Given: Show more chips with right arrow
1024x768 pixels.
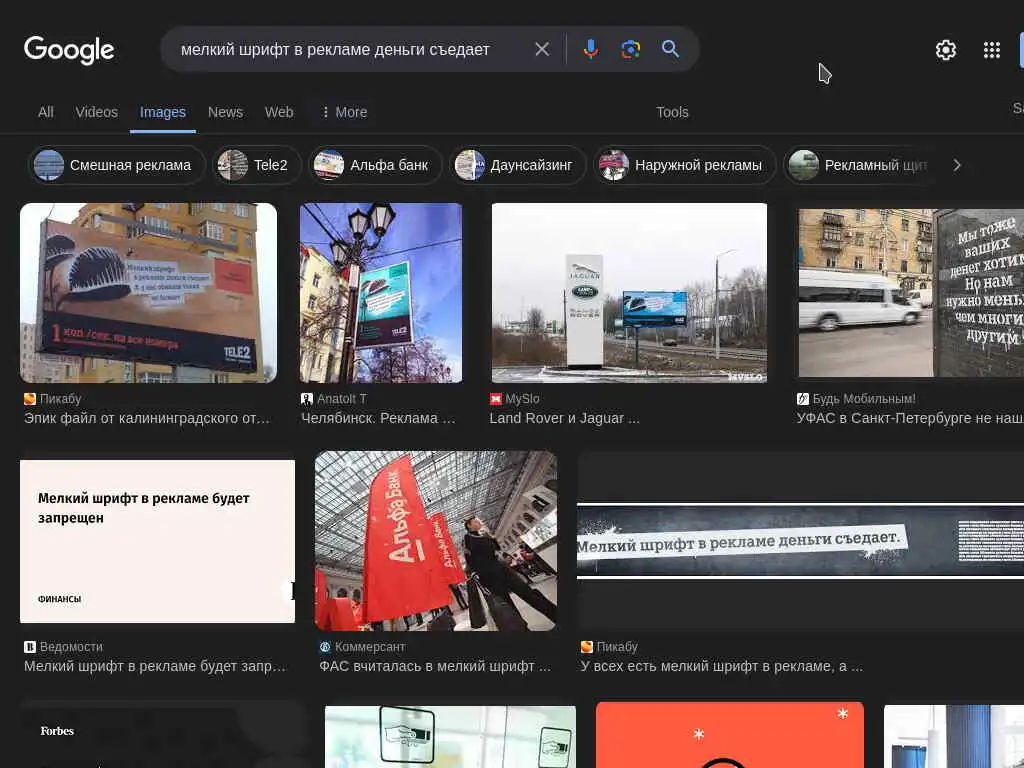Looking at the screenshot, I should [957, 165].
